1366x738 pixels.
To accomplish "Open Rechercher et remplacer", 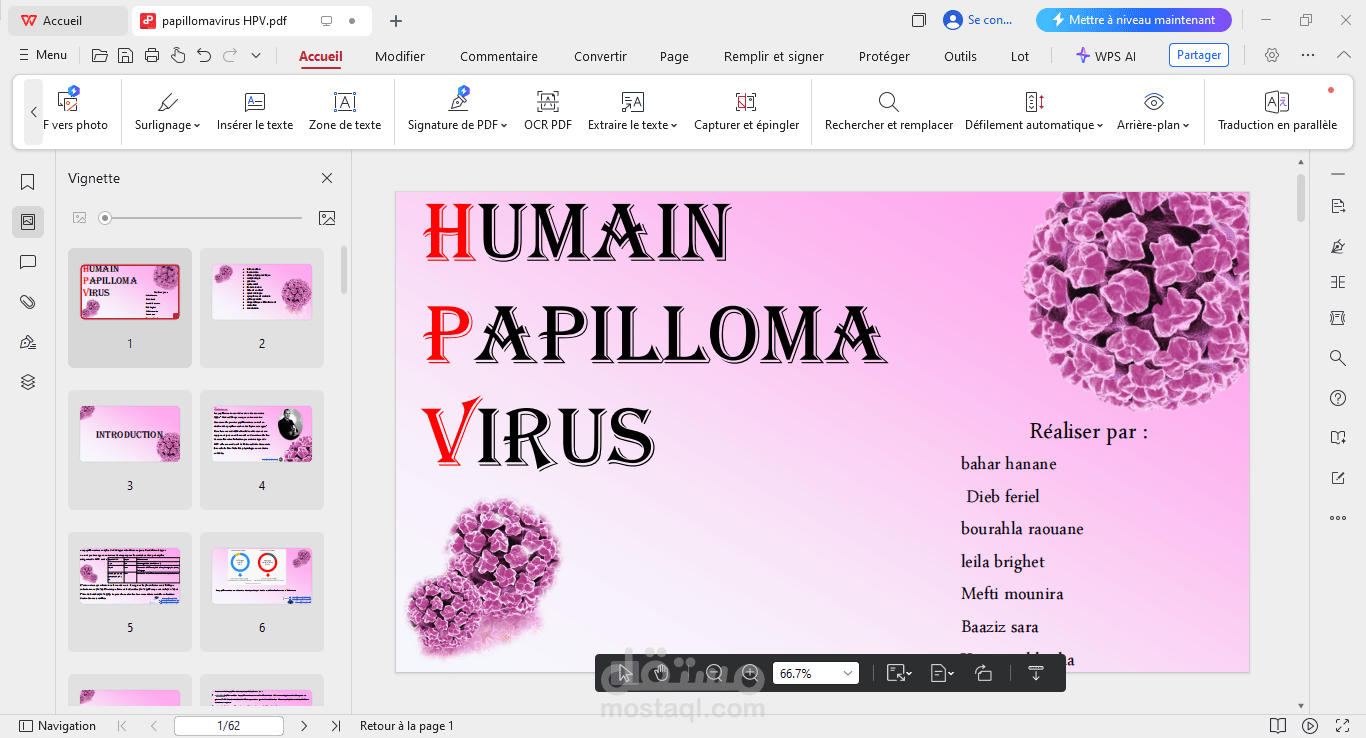I will pyautogui.click(x=888, y=111).
